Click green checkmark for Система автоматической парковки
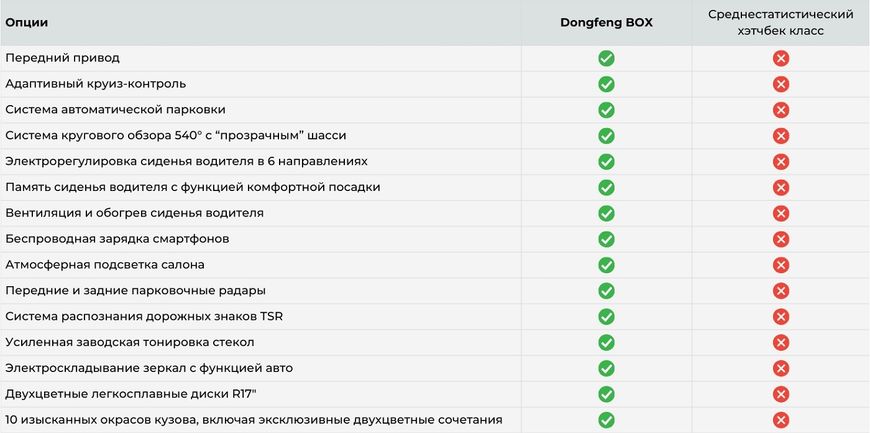Screen dimensions: 870x433 [606, 110]
